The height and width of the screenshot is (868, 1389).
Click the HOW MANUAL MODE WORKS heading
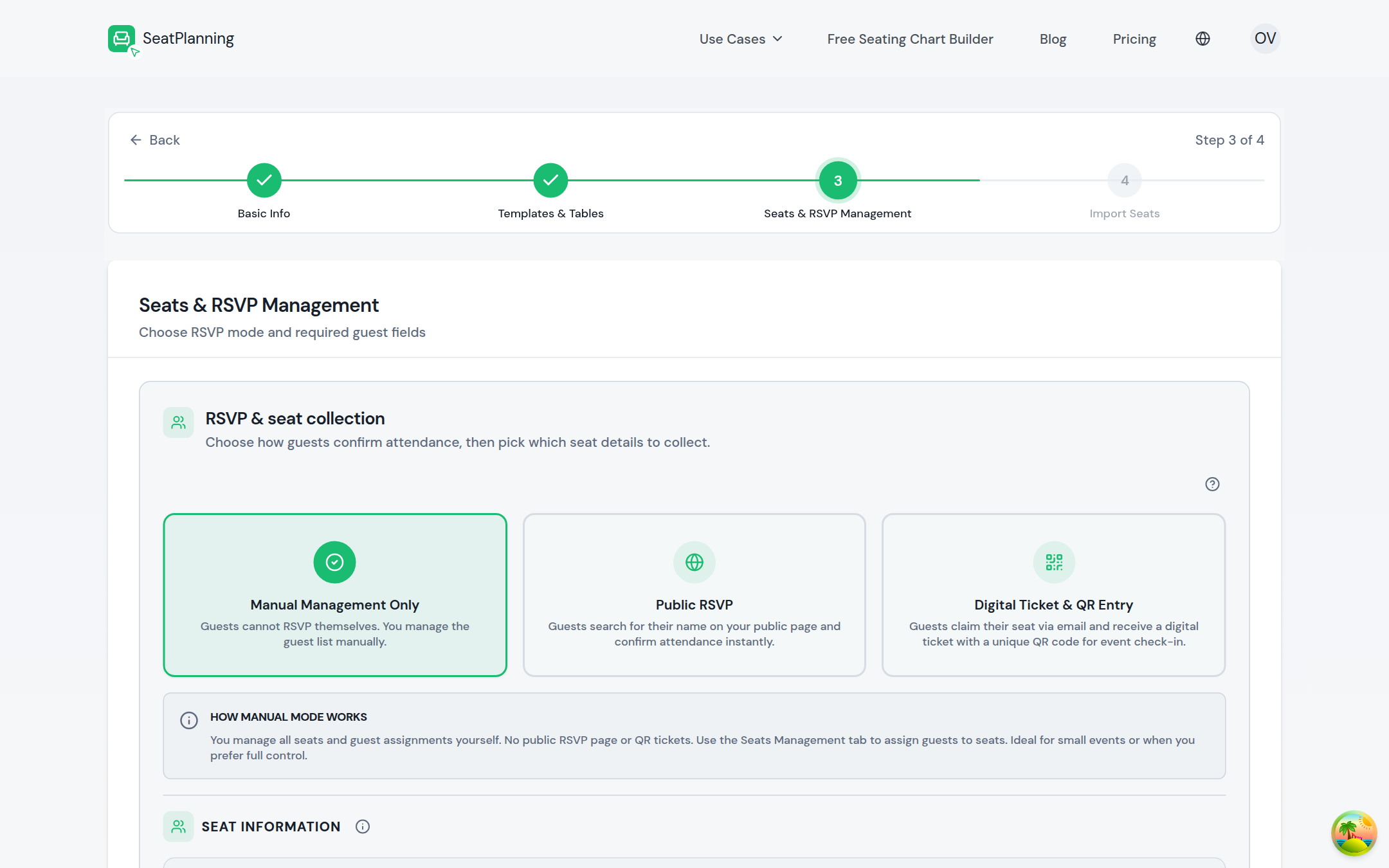289,717
